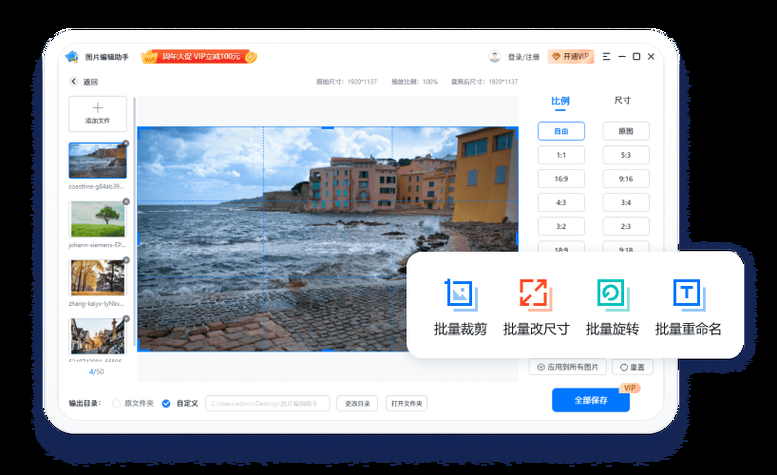The image size is (777, 475).
Task: Select the zhang-kaiyv autumn thumbnail
Action: click(98, 278)
